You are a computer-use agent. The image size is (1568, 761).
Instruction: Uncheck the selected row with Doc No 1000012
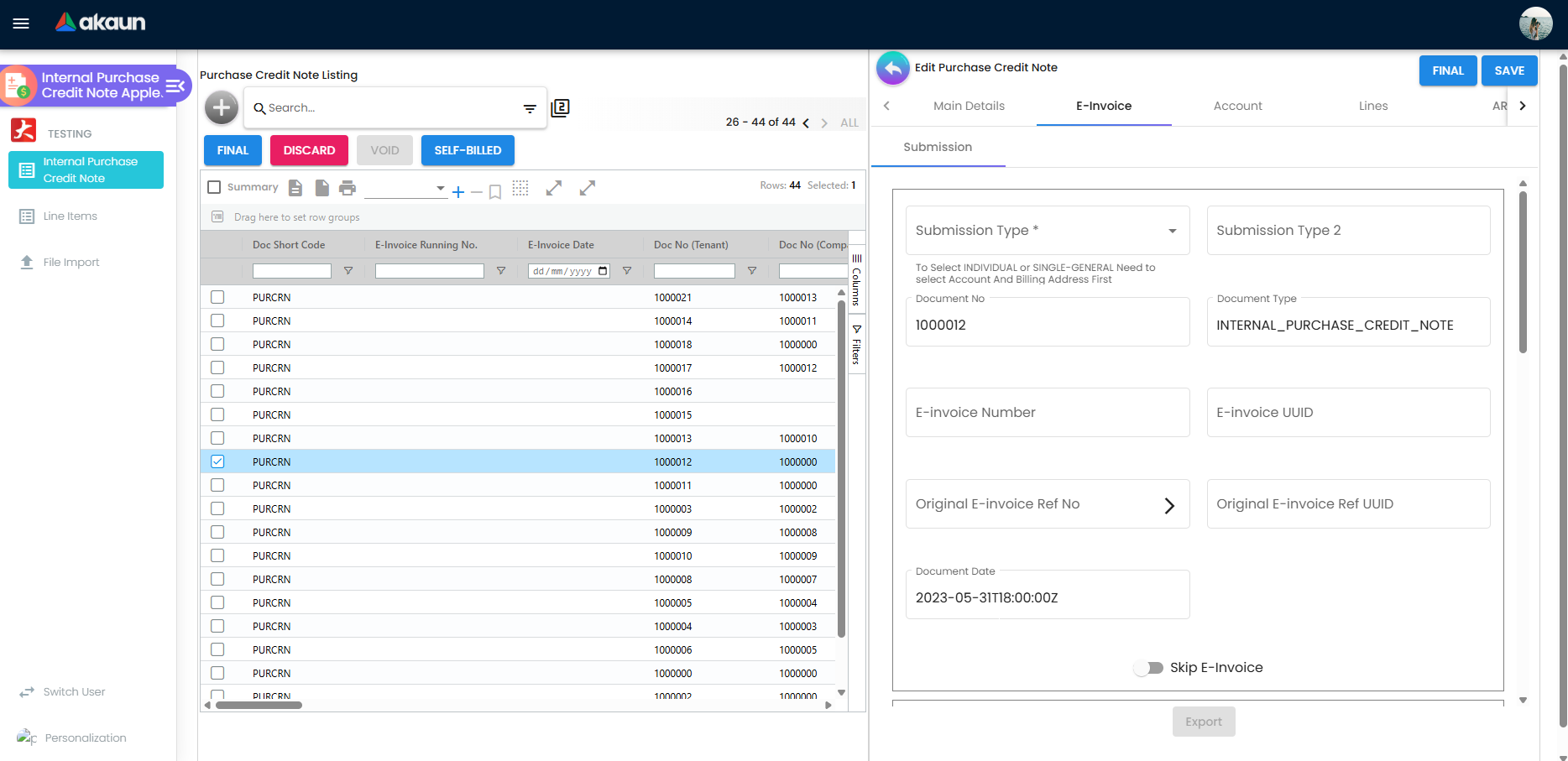coord(217,461)
